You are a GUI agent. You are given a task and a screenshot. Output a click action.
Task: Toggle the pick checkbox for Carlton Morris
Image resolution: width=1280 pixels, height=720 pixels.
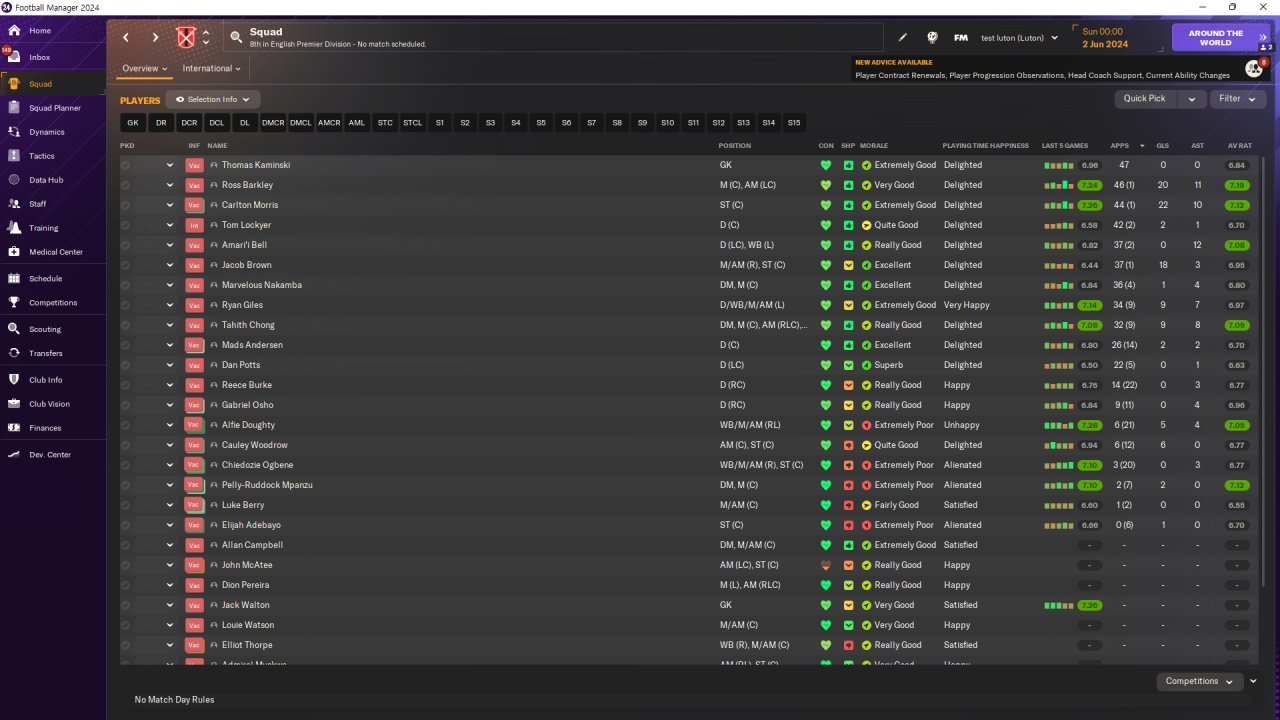(126, 205)
